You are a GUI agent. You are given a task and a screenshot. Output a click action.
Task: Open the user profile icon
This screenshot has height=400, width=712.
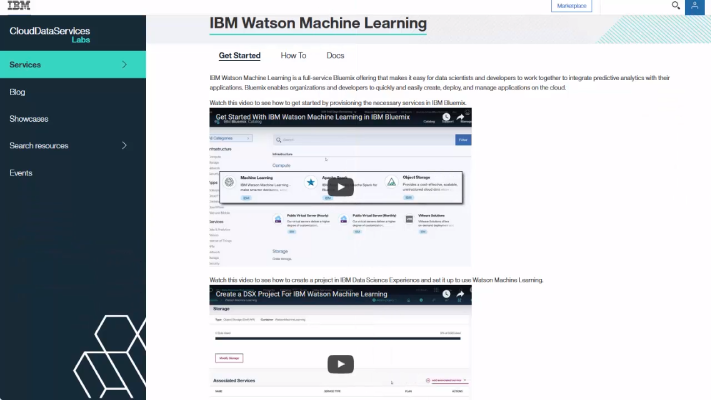pos(694,6)
